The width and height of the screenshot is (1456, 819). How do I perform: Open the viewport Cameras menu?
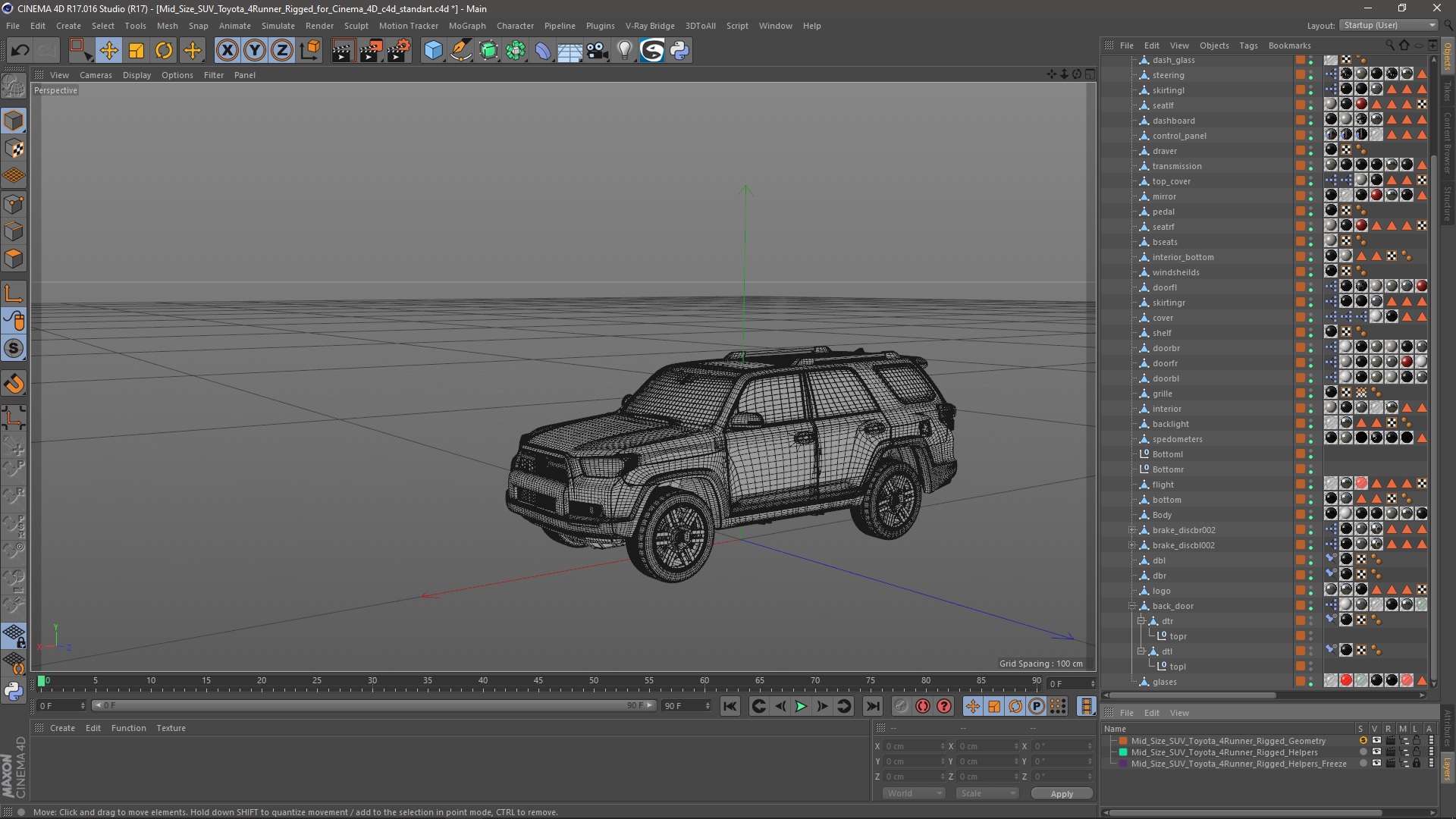tap(96, 75)
